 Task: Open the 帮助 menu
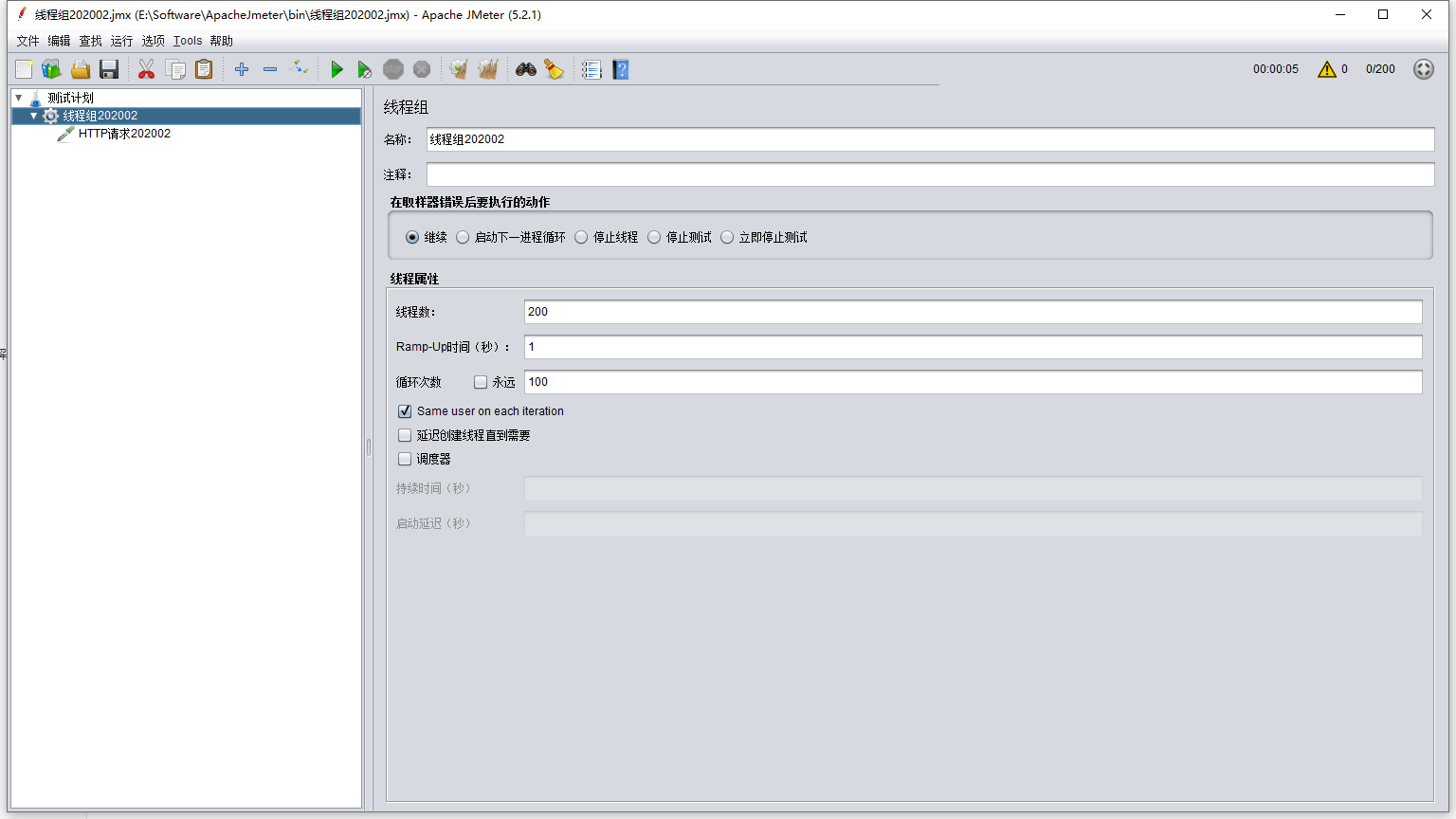pos(221,41)
